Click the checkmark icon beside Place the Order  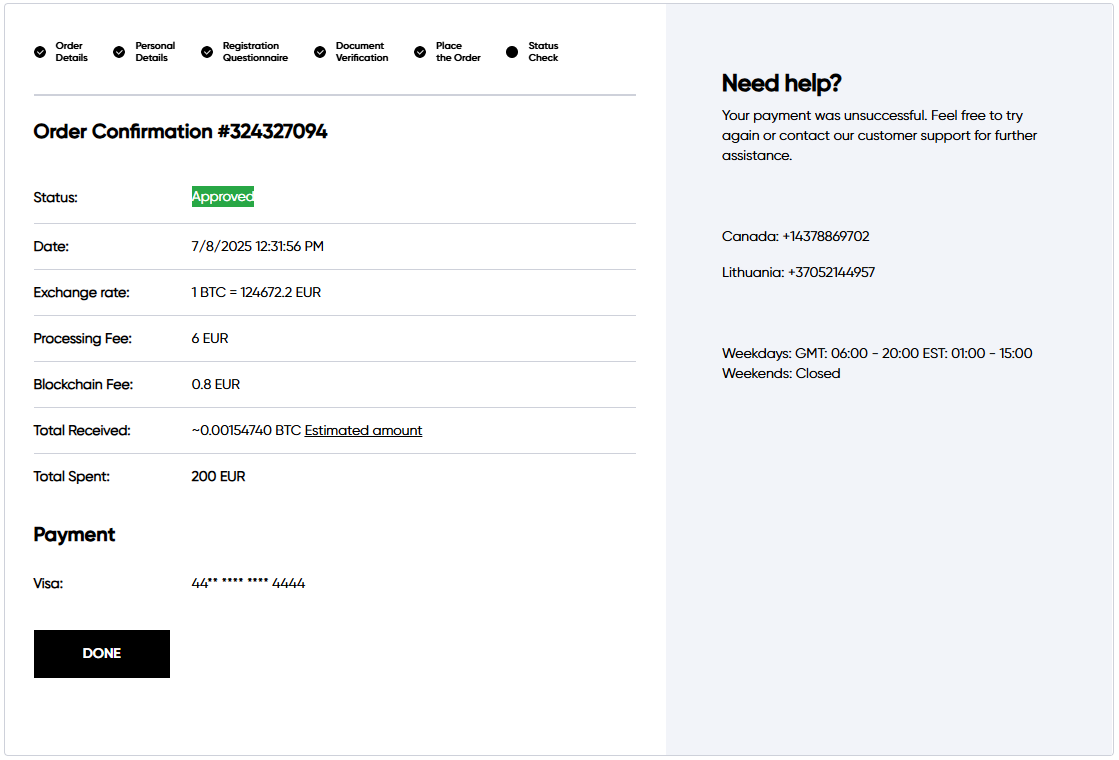click(420, 52)
